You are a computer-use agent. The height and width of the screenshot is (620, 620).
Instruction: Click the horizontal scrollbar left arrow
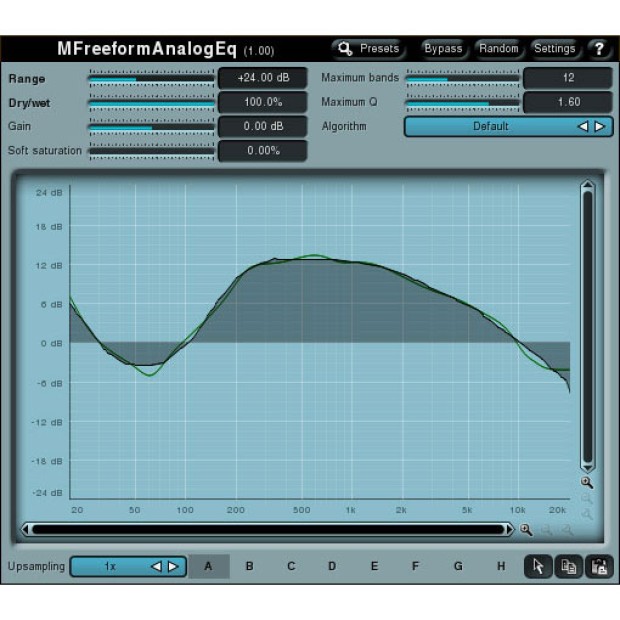25,529
